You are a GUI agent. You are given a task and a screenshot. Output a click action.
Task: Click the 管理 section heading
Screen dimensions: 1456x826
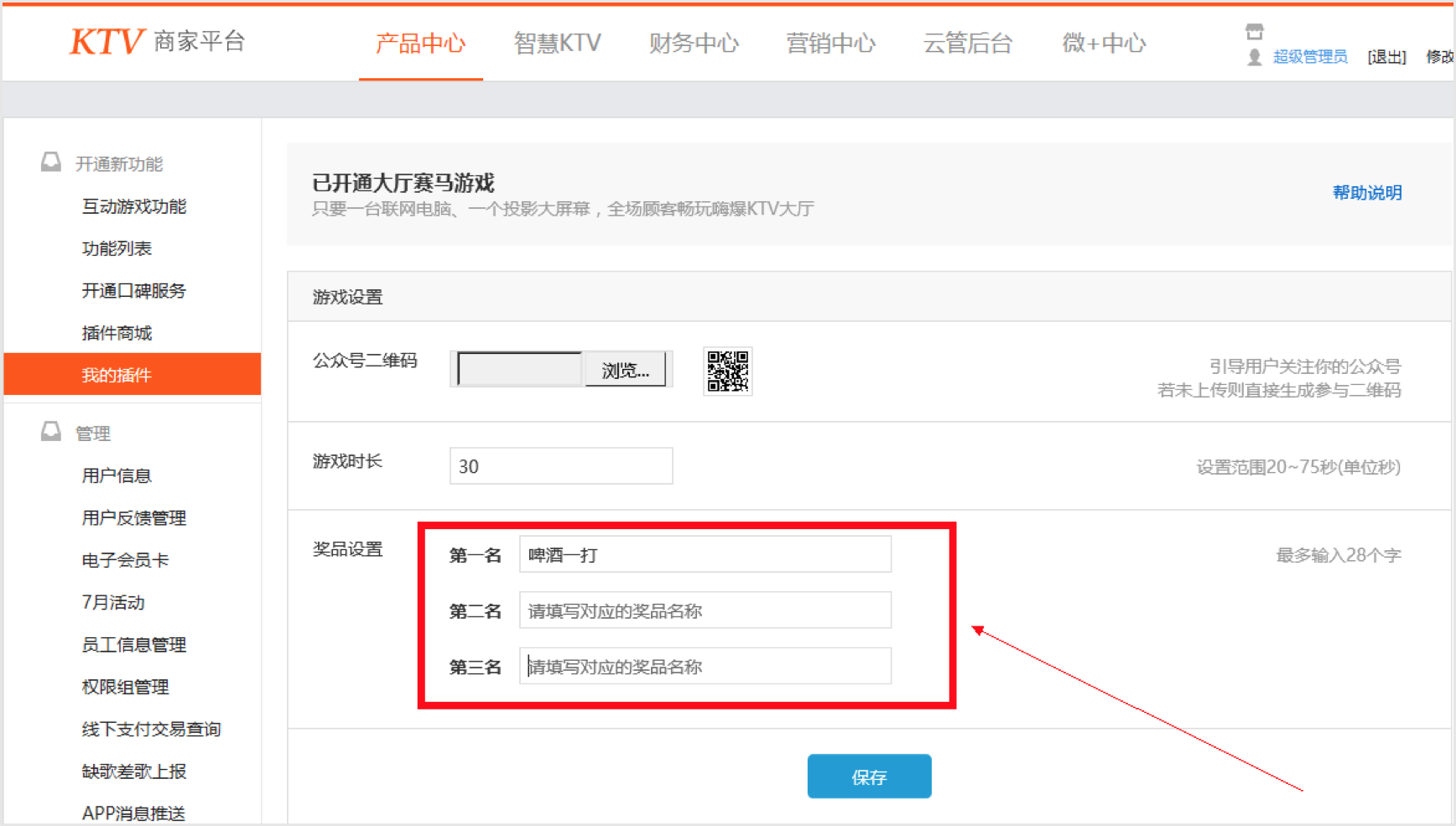pyautogui.click(x=93, y=434)
